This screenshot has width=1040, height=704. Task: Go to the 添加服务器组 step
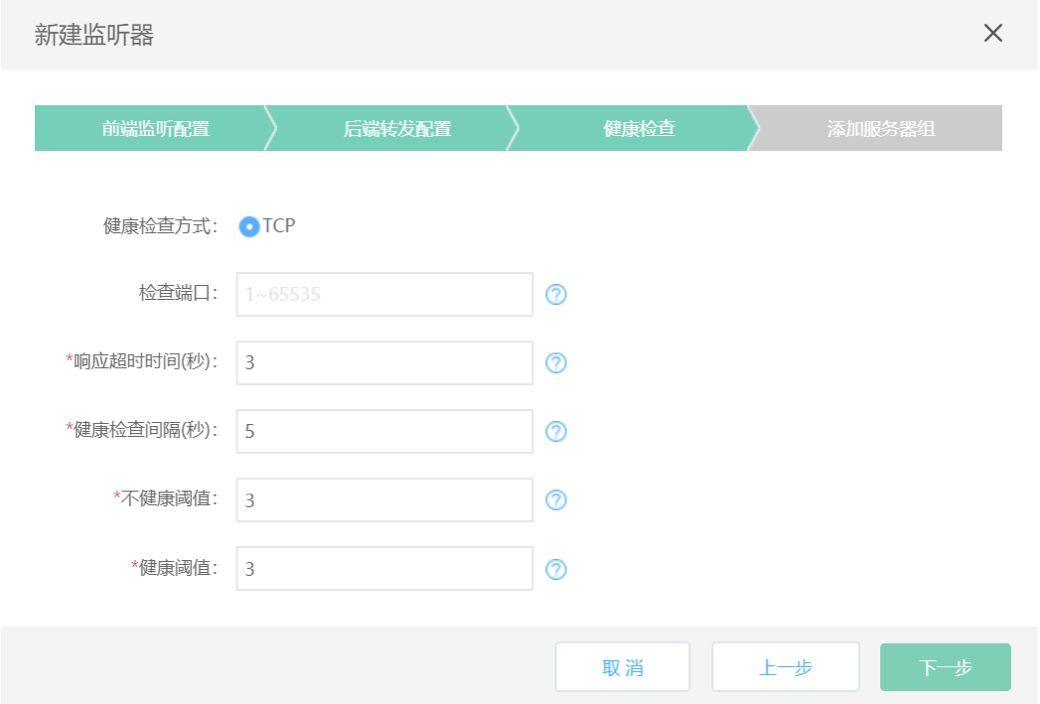(x=881, y=128)
